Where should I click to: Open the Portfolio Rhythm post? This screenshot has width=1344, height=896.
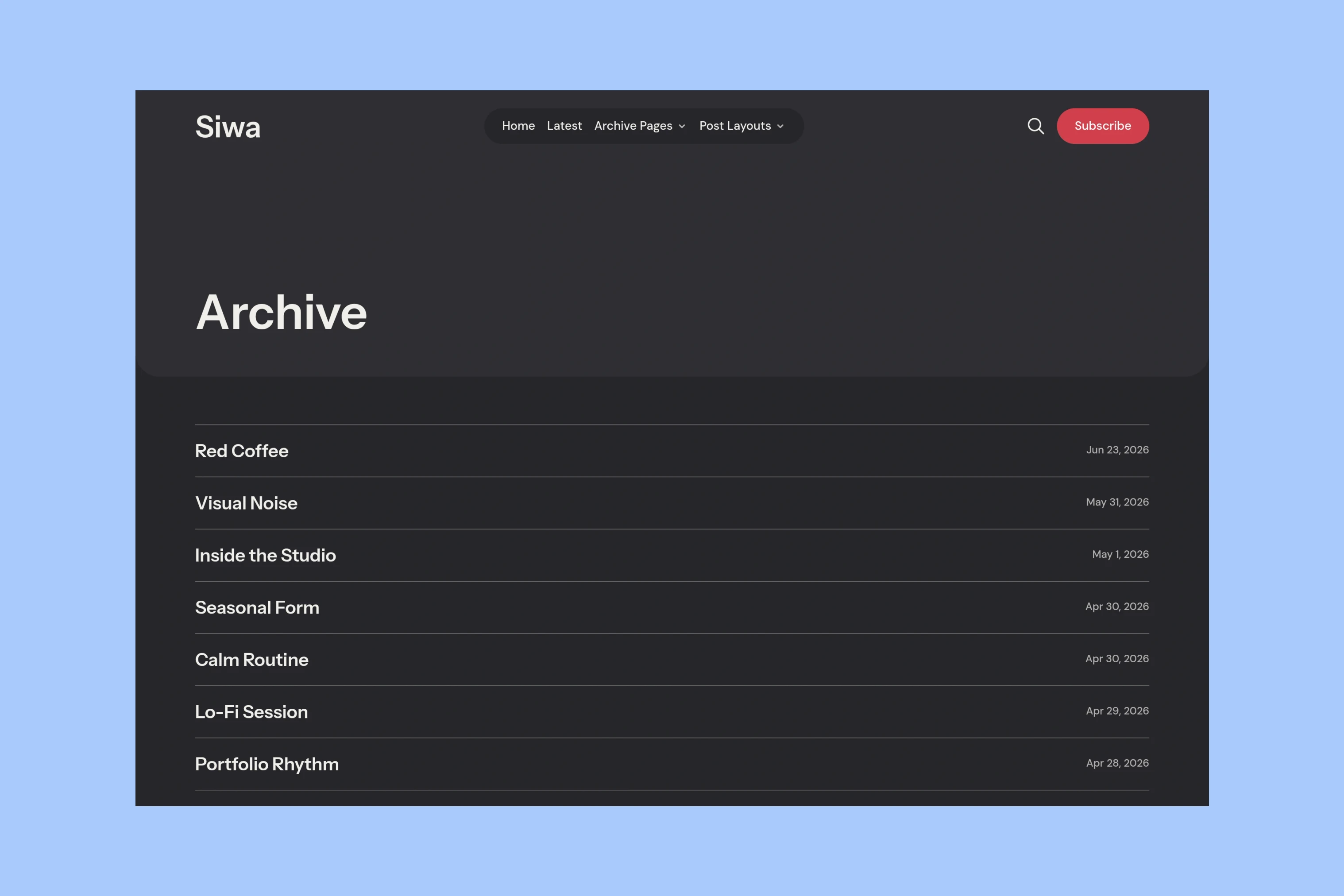[x=267, y=764]
